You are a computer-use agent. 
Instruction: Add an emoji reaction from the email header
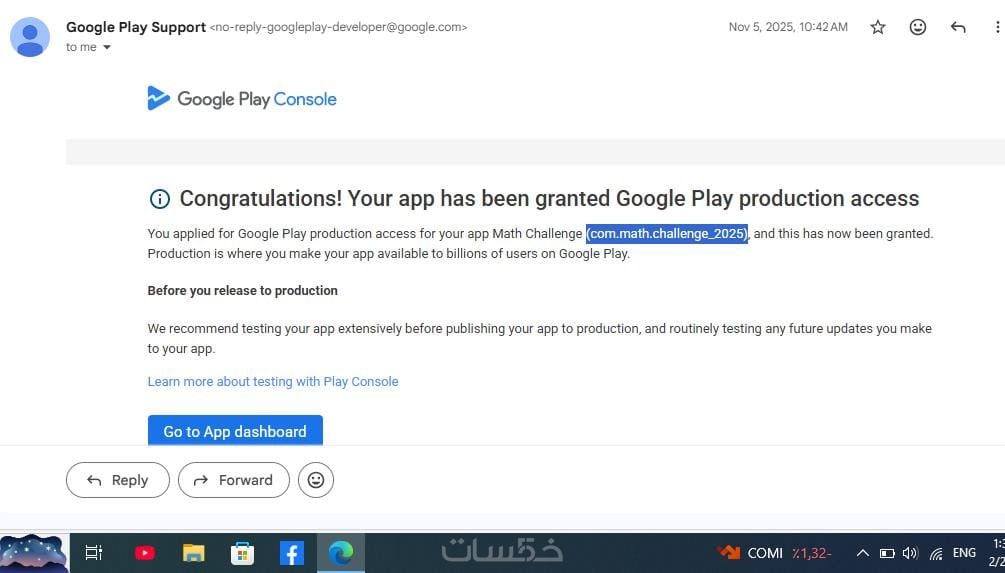(918, 27)
